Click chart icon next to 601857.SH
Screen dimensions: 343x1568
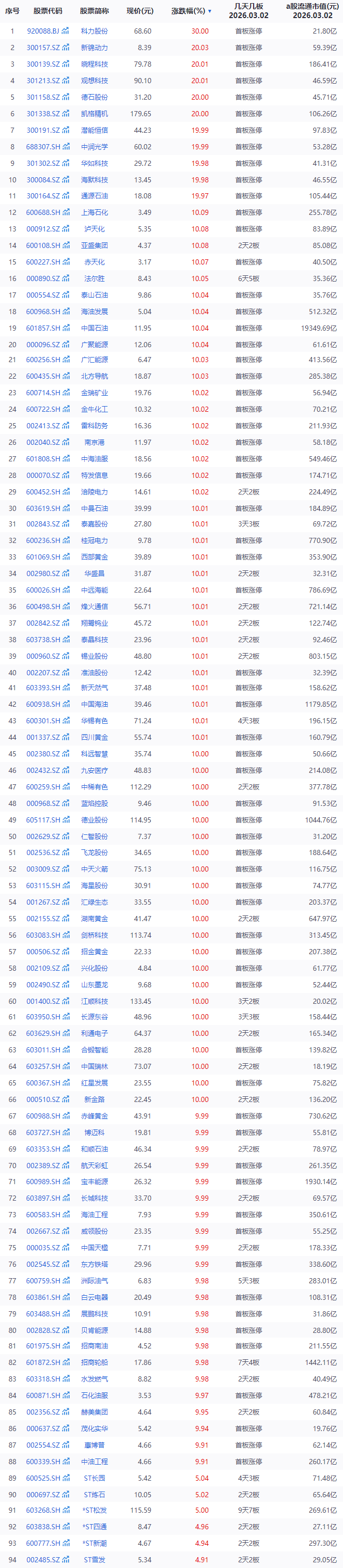pos(65,328)
